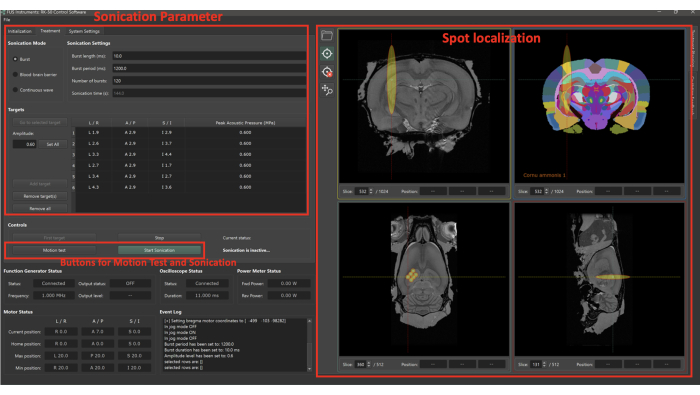Select target row 6 (L 4.3)
This screenshot has height=395, width=700.
[x=191, y=187]
